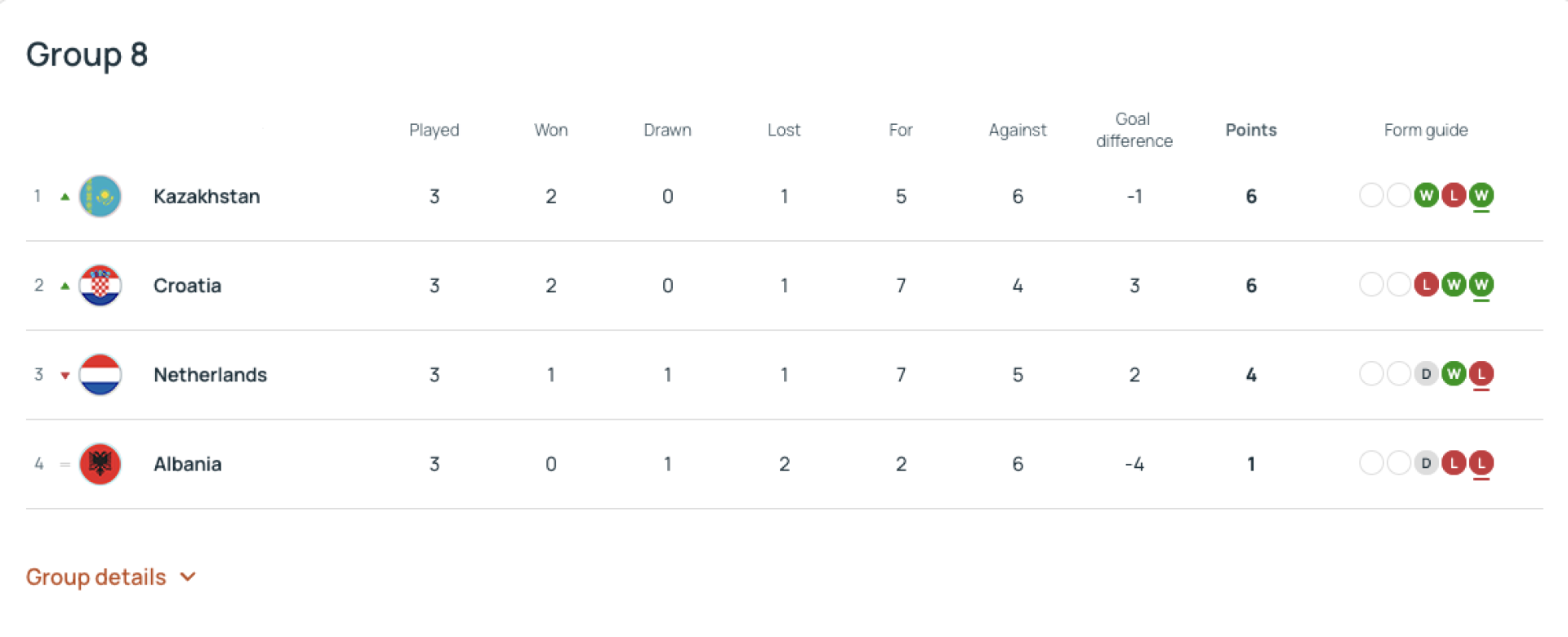Click the Netherlands flag icon
The image size is (1568, 637).
100,375
